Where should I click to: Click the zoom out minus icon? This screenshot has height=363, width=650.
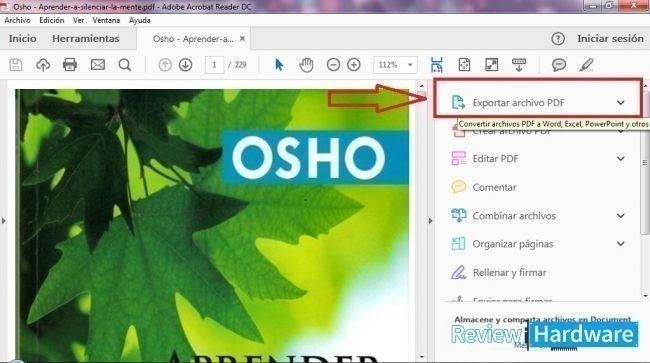pyautogui.click(x=333, y=65)
